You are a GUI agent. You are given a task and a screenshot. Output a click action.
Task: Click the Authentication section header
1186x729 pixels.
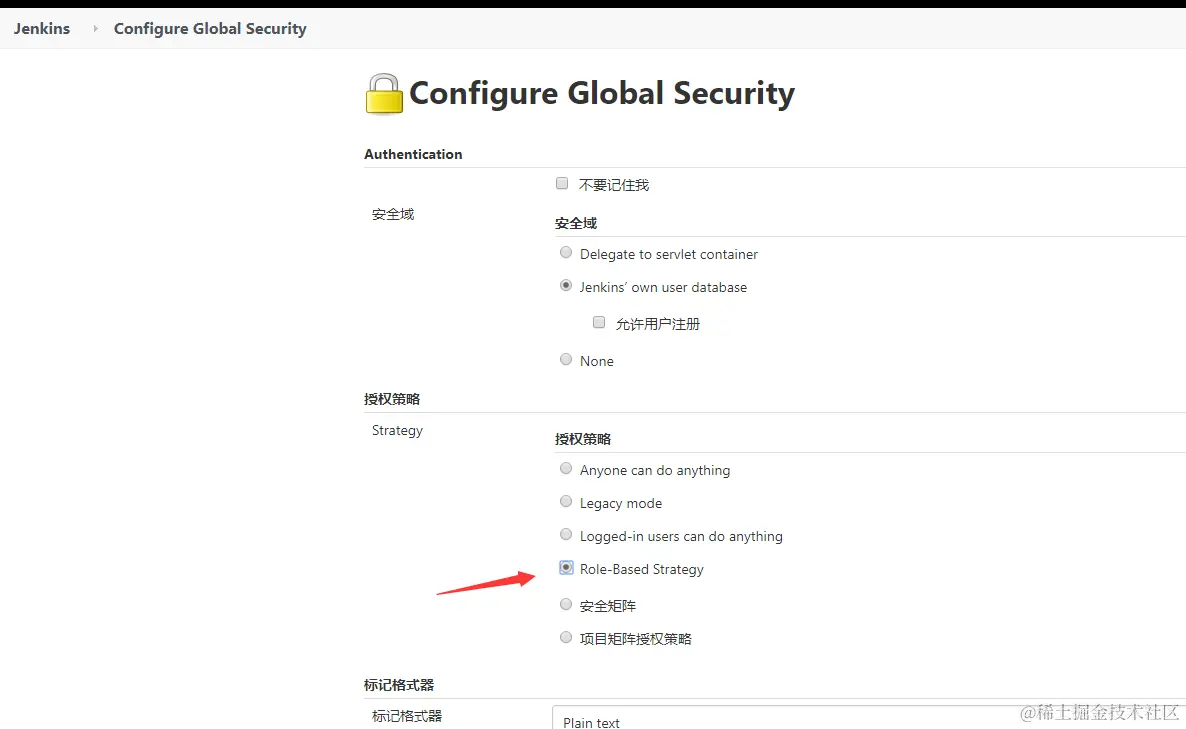[413, 154]
